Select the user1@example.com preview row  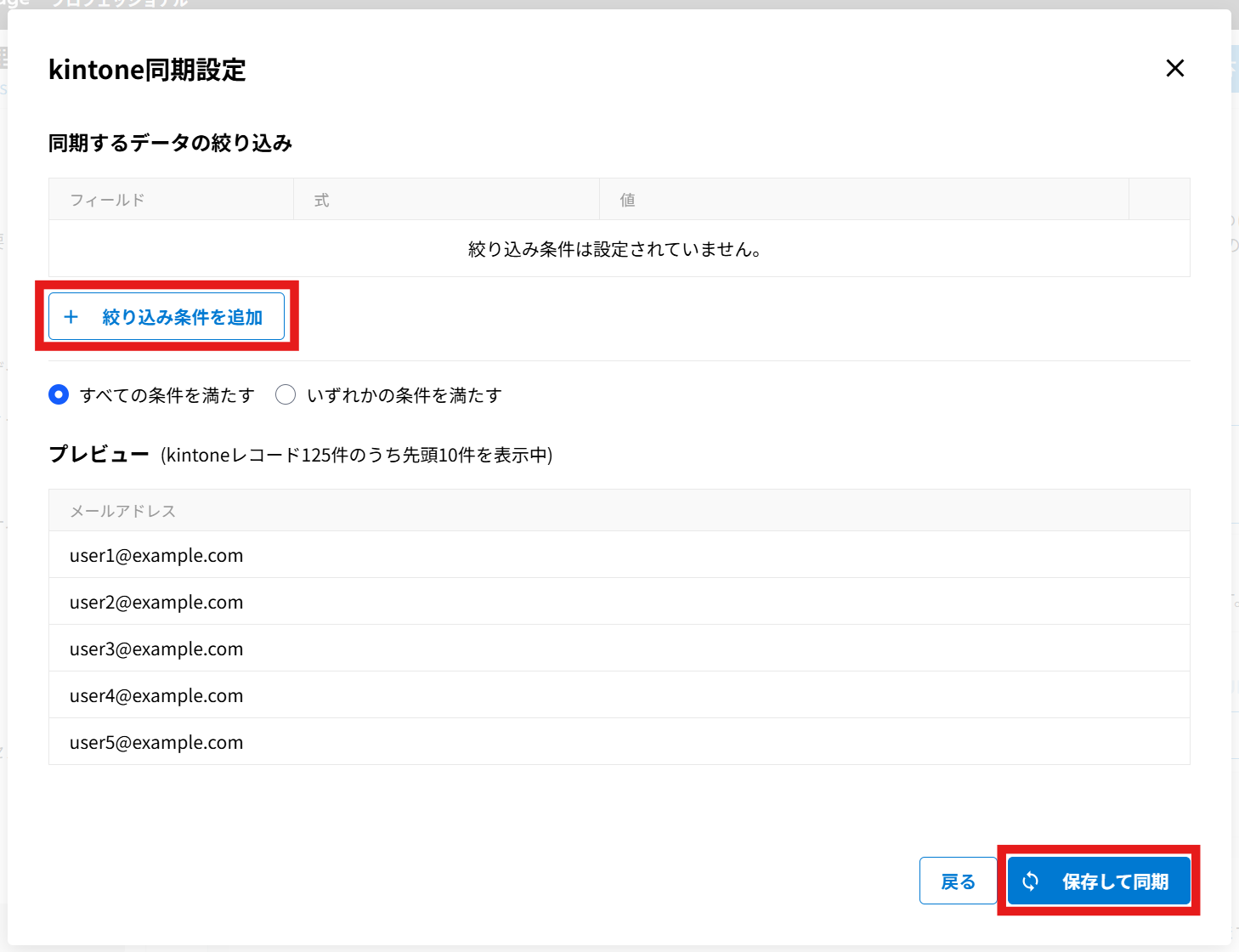pos(156,555)
